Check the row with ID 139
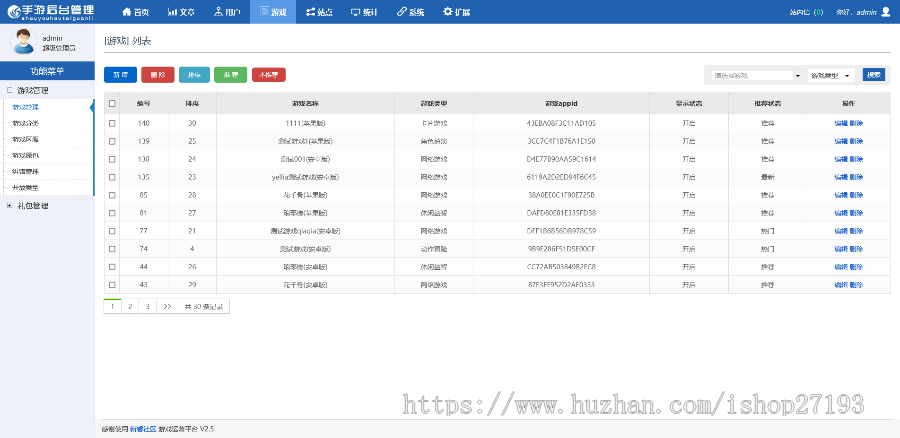The image size is (900, 438). click(112, 141)
